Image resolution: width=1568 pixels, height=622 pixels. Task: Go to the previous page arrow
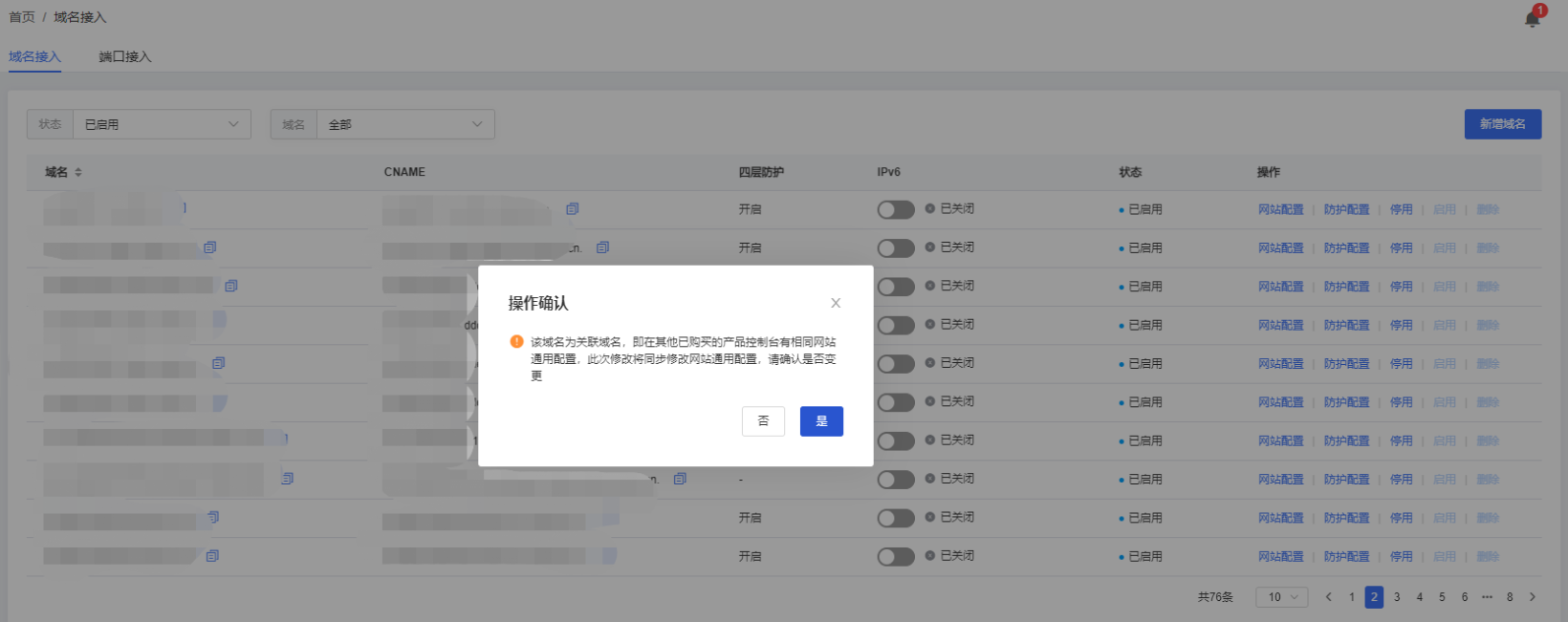(x=1328, y=597)
